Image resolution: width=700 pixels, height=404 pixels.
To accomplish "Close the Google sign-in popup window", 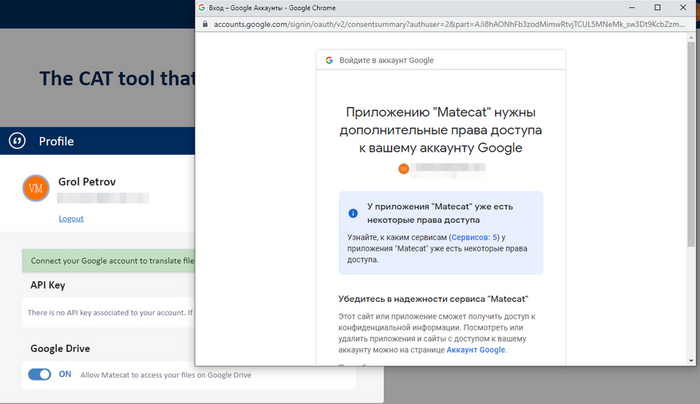I will point(685,7).
